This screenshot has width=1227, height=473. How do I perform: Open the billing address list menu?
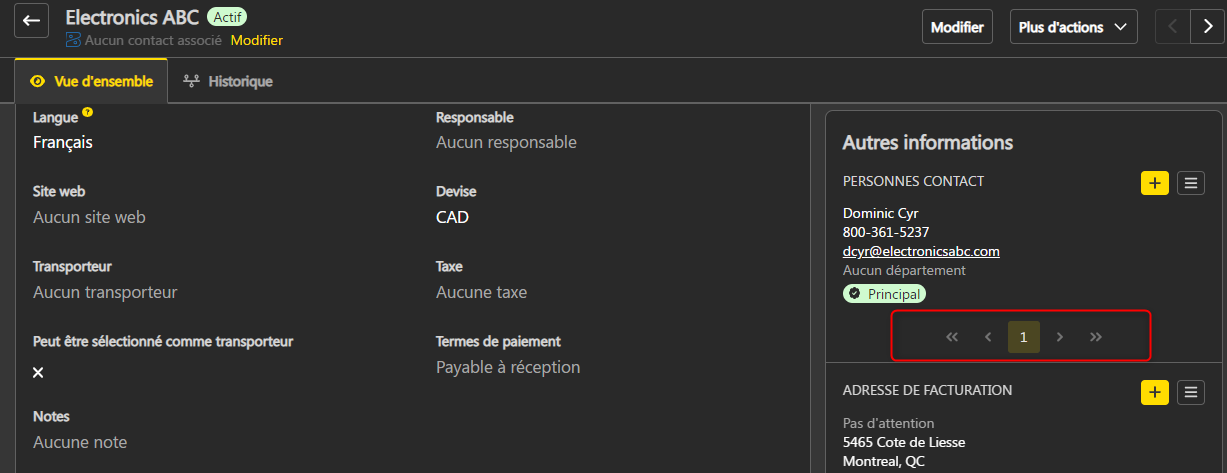[x=1190, y=392]
